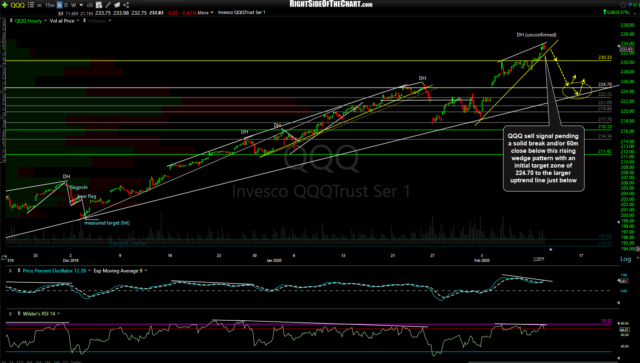The image size is (640, 363).
Task: Click the 'Feb 2020' date on time axis
Action: [482, 260]
